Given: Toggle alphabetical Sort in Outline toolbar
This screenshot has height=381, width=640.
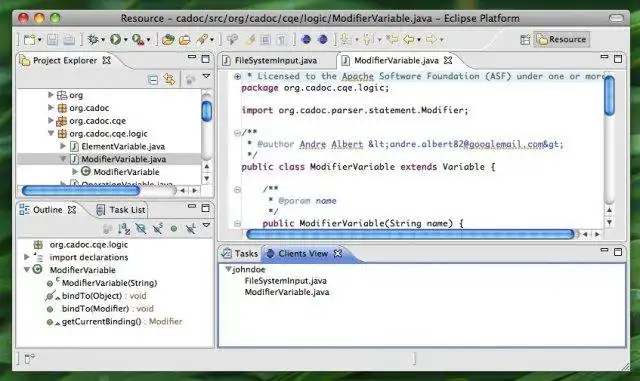Looking at the screenshot, I should click(124, 229).
